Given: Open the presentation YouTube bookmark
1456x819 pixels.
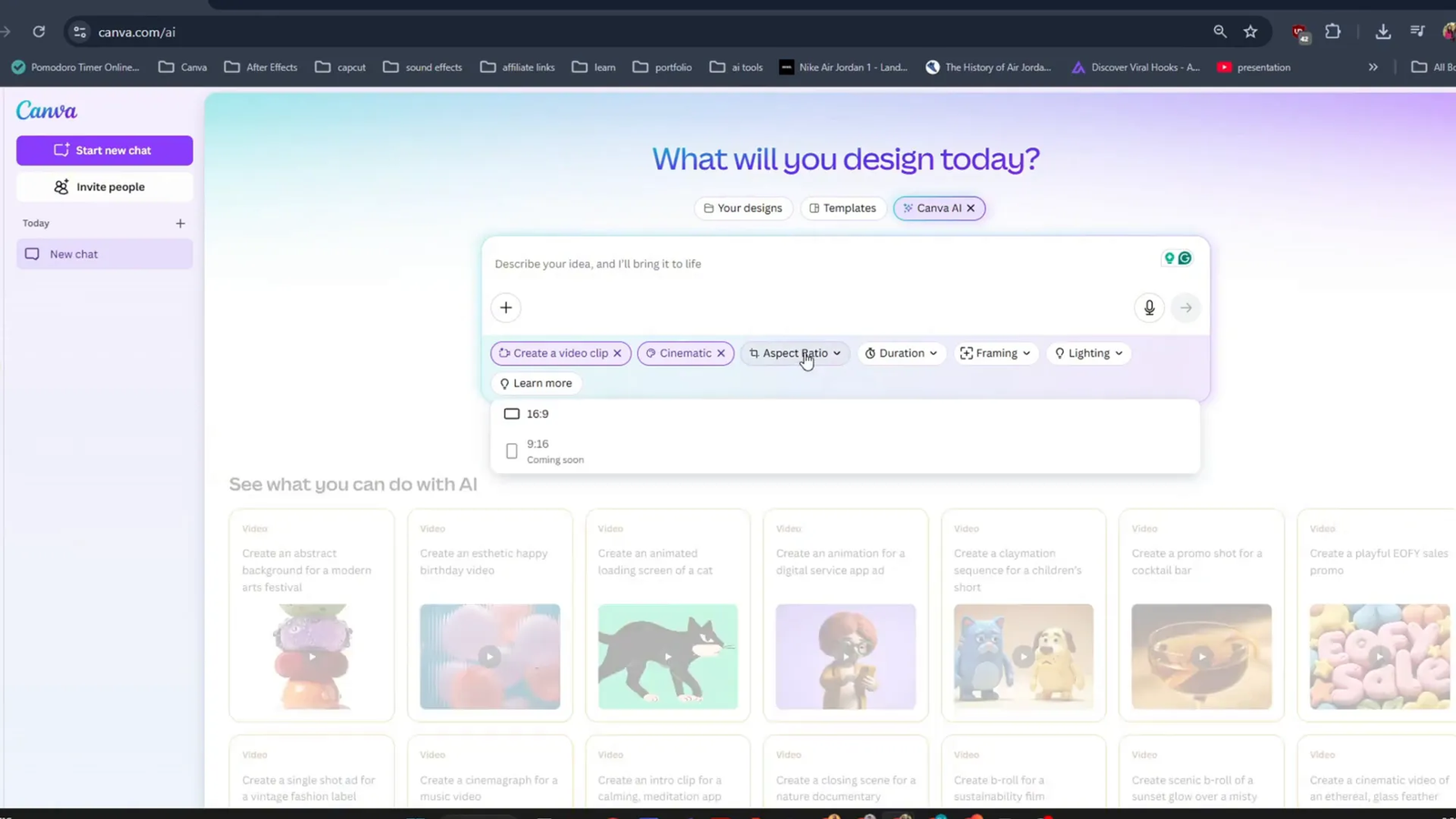Looking at the screenshot, I should [x=1254, y=67].
